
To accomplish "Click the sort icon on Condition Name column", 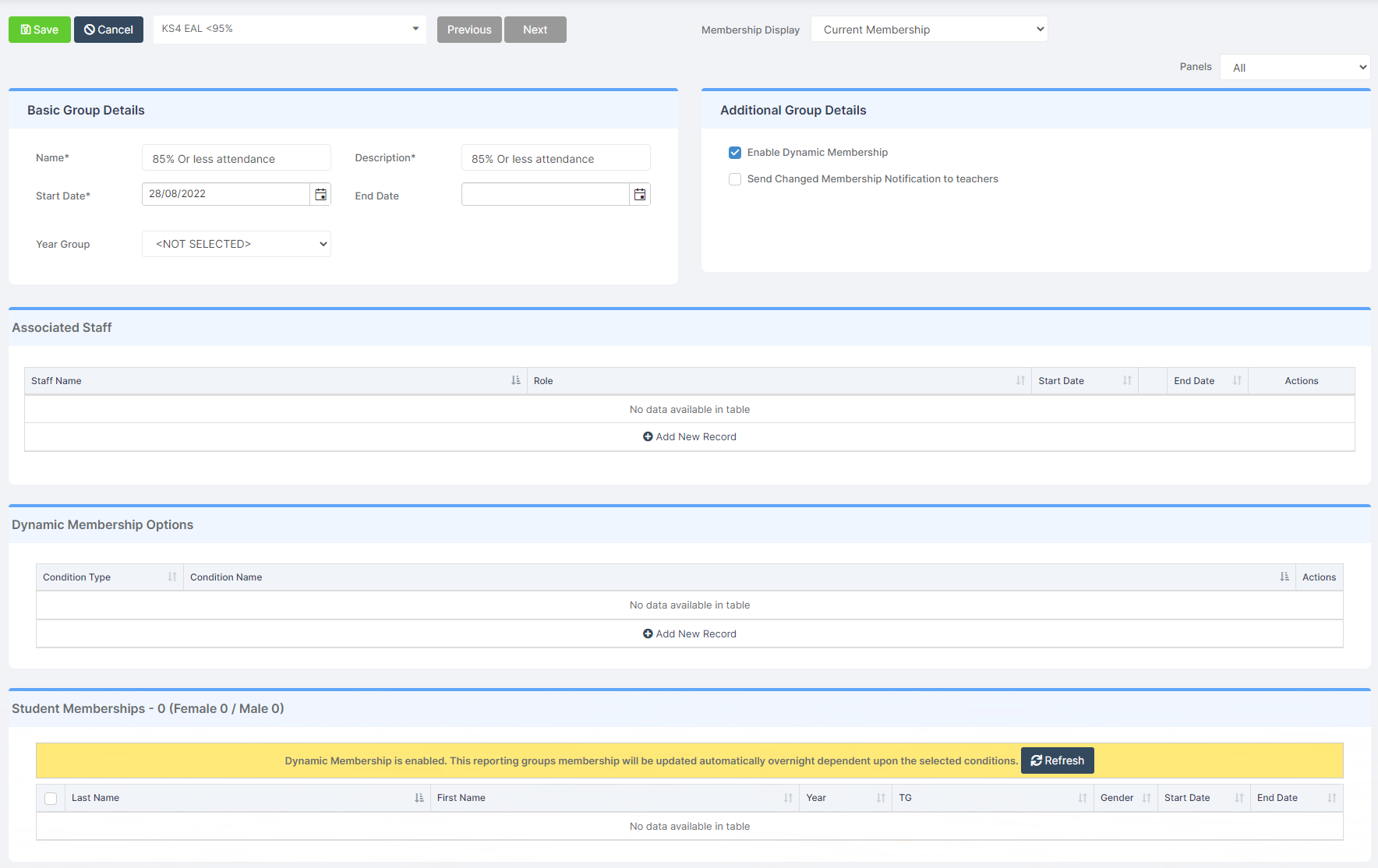I will click(1284, 577).
